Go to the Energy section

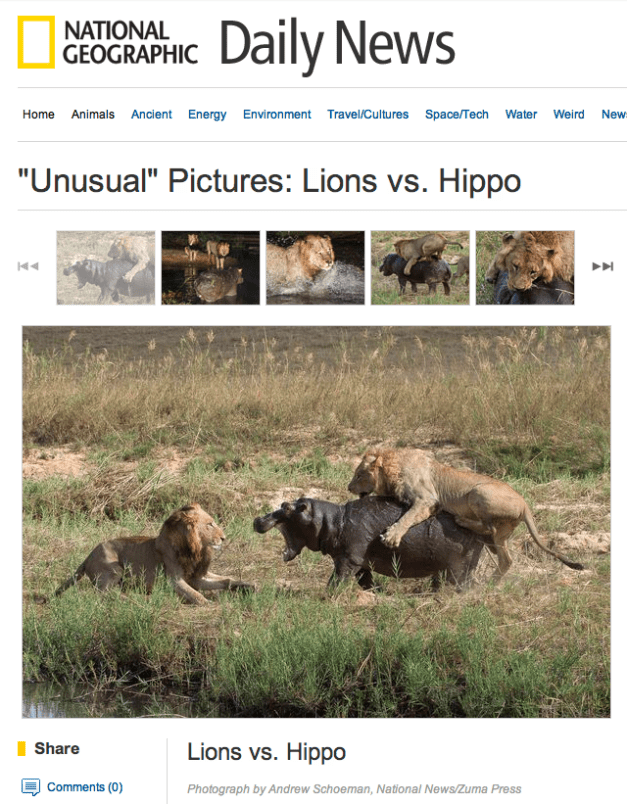coord(207,114)
